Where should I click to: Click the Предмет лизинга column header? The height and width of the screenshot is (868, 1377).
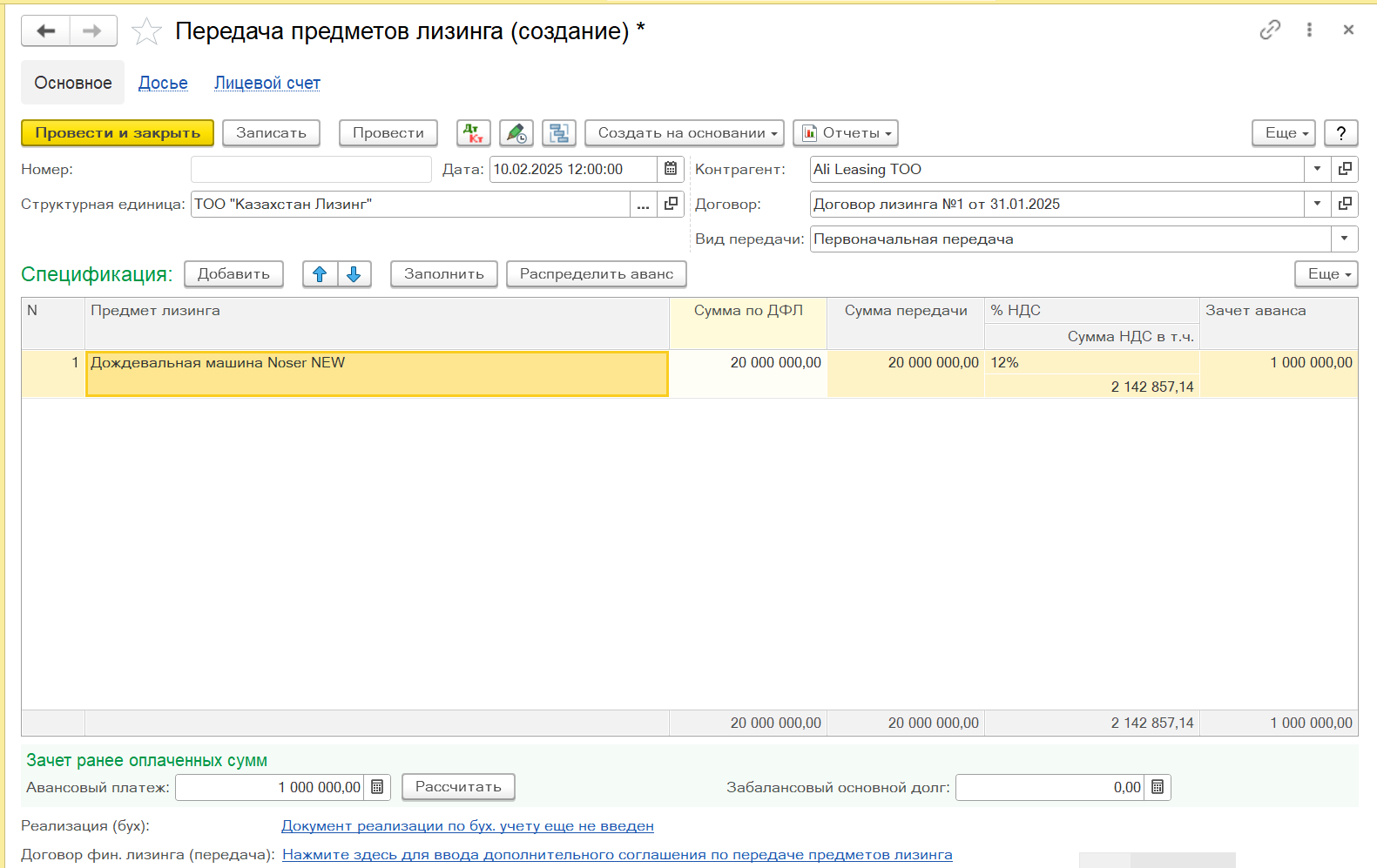pyautogui.click(x=377, y=323)
